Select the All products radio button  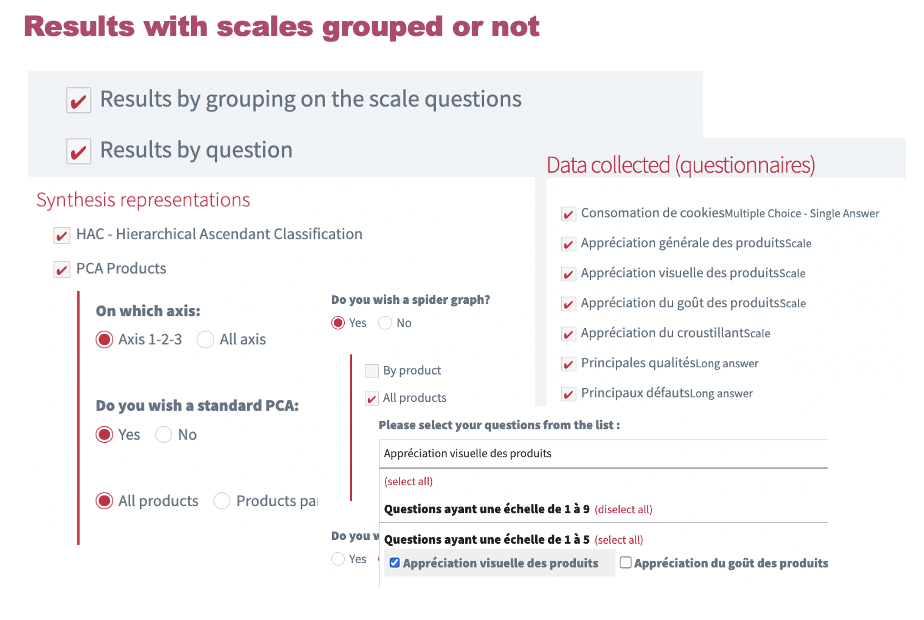pyautogui.click(x=104, y=501)
